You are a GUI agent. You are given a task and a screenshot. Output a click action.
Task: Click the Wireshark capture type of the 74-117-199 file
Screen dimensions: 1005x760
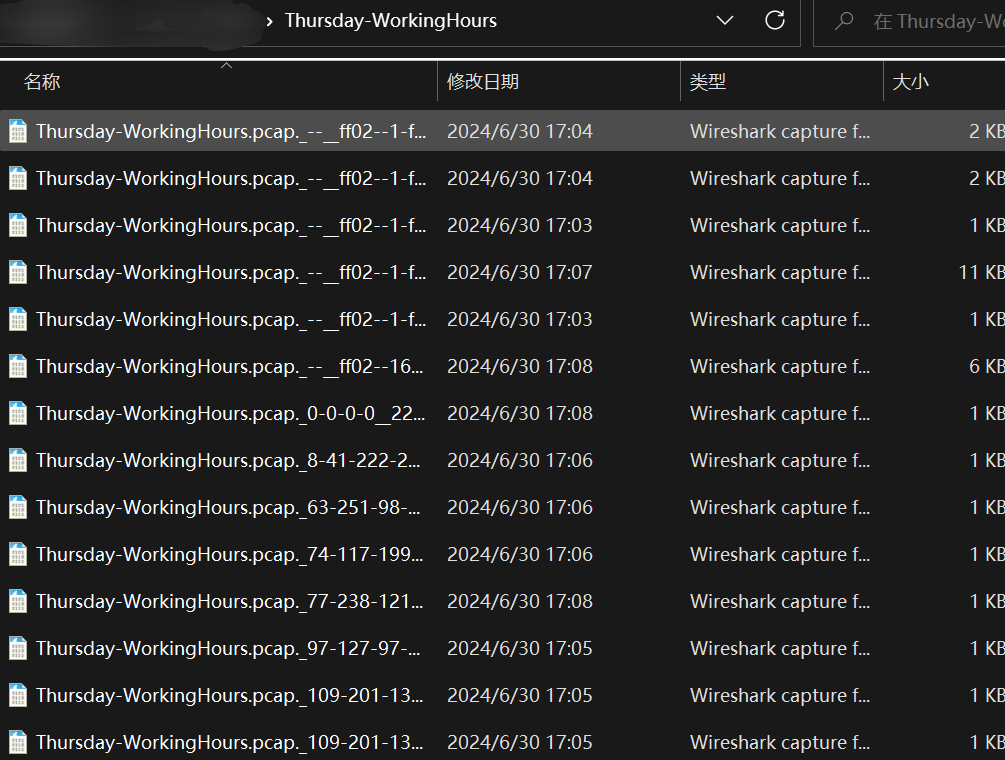point(780,554)
